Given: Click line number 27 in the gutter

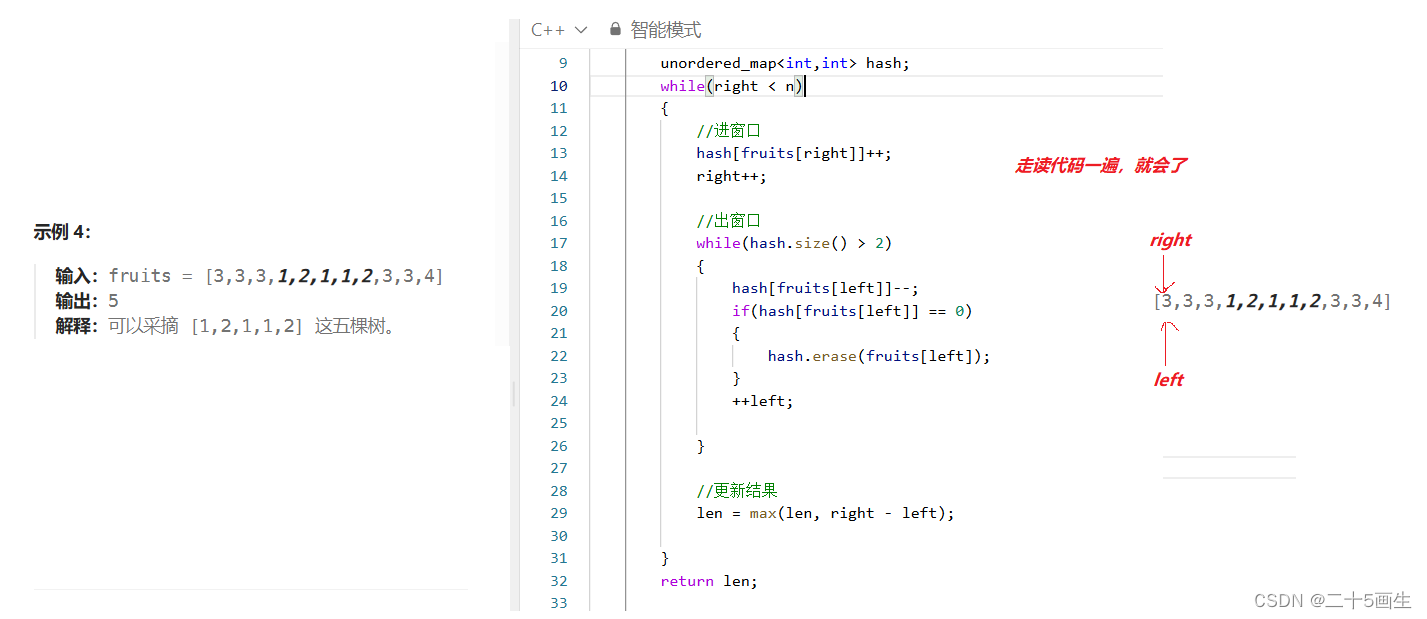Looking at the screenshot, I should click(559, 468).
